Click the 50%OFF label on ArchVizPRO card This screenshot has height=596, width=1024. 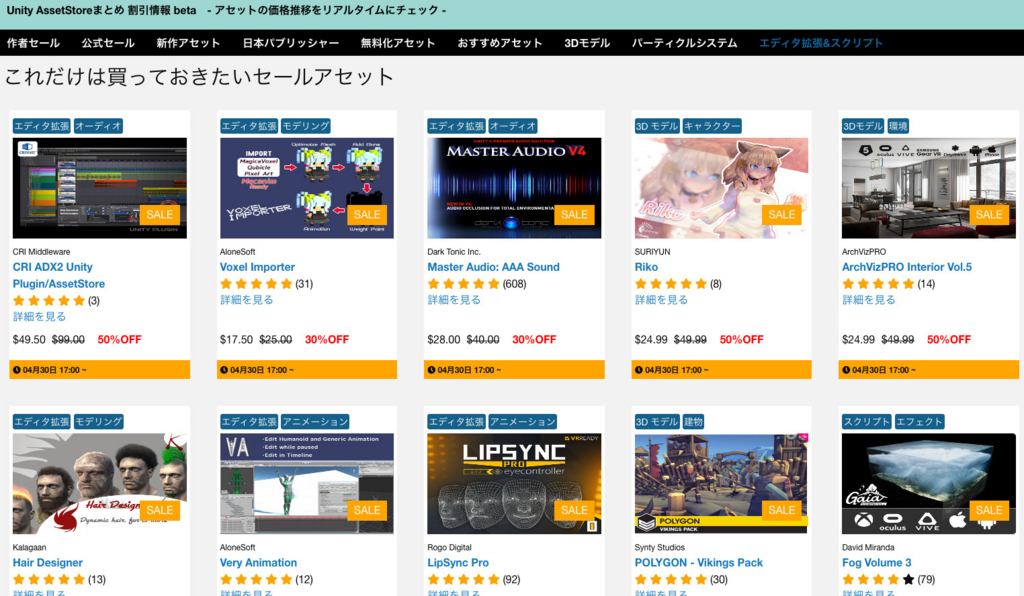pyautogui.click(x=949, y=339)
